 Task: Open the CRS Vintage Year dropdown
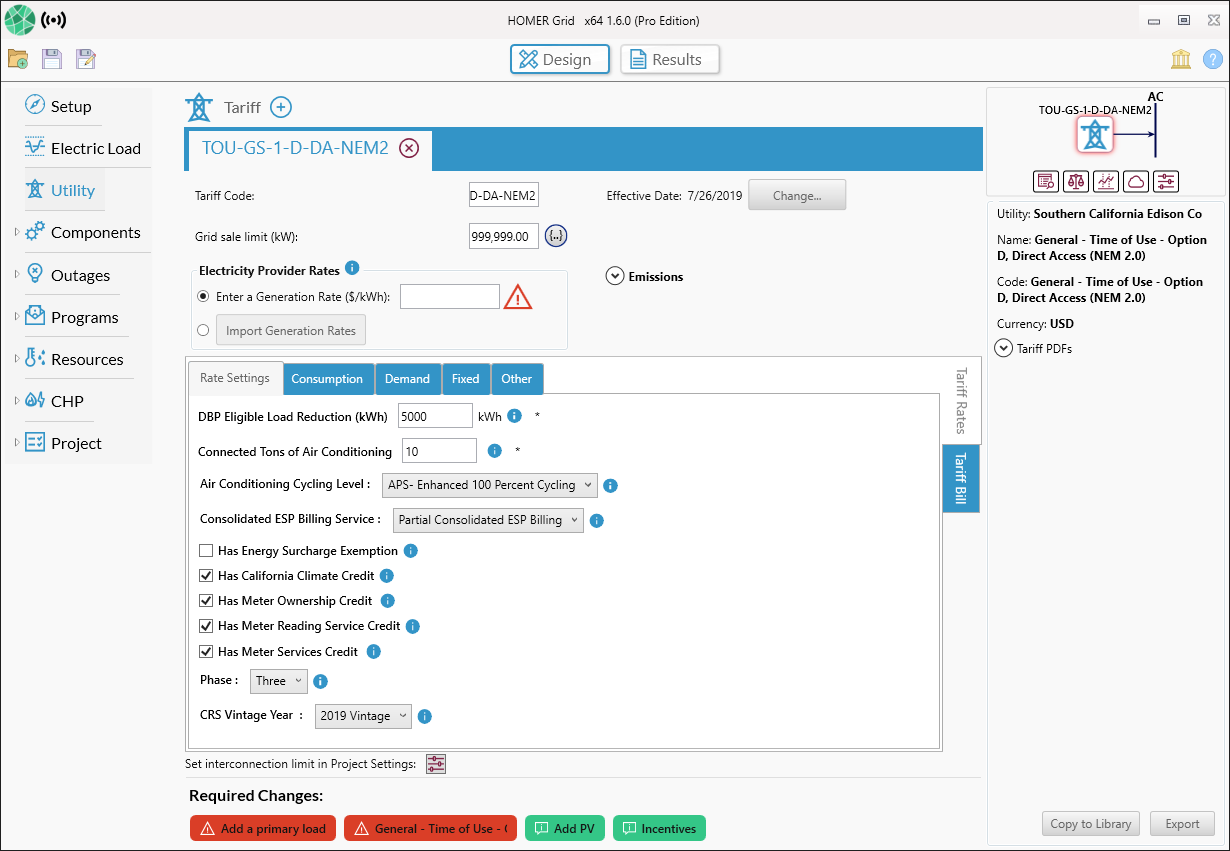click(363, 716)
